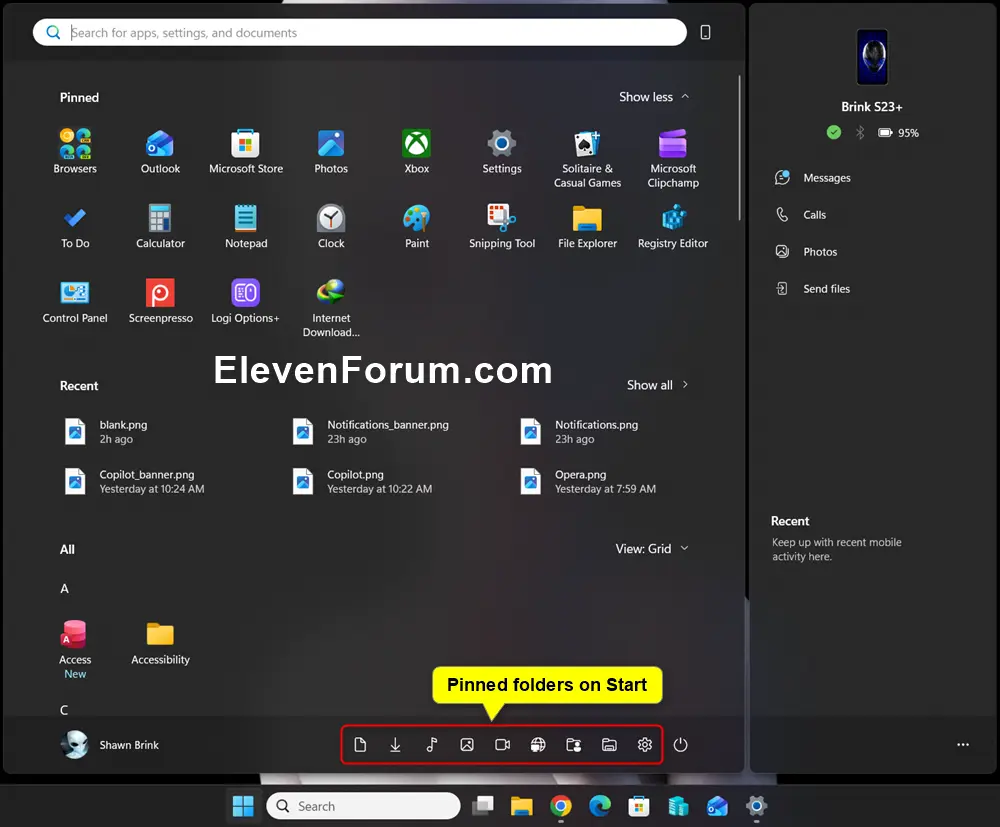This screenshot has height=827, width=1000.
Task: Open the Access app in the All list
Action: pyautogui.click(x=75, y=649)
